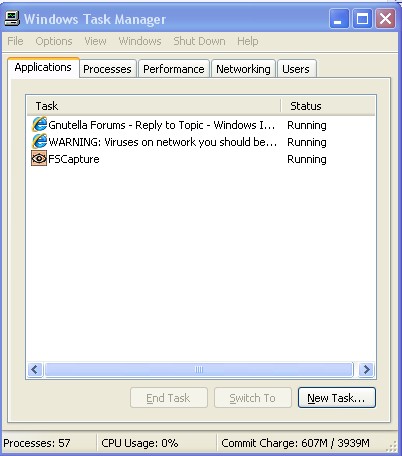Screen dimensions: 402x456
Task: Open the View menu
Action: pyautogui.click(x=95, y=41)
